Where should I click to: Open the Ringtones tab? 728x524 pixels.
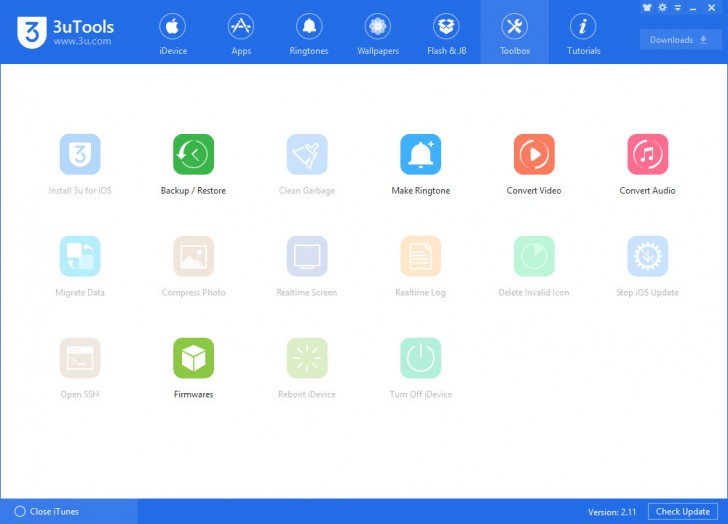309,33
